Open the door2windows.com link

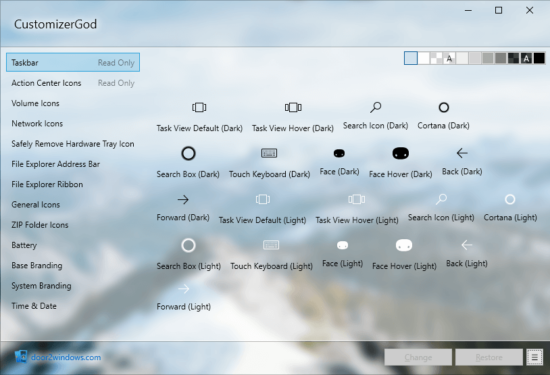[66, 357]
